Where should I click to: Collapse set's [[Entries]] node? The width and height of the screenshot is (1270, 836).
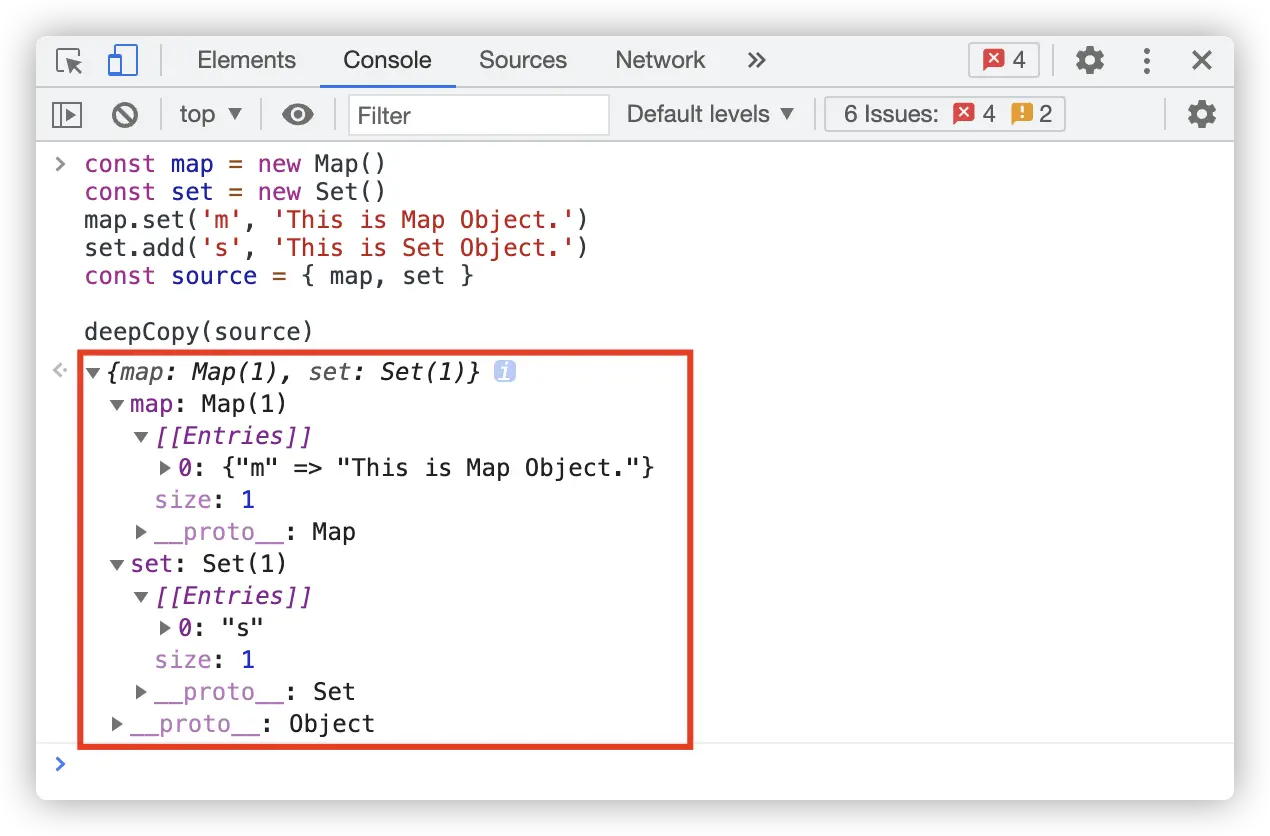(141, 597)
